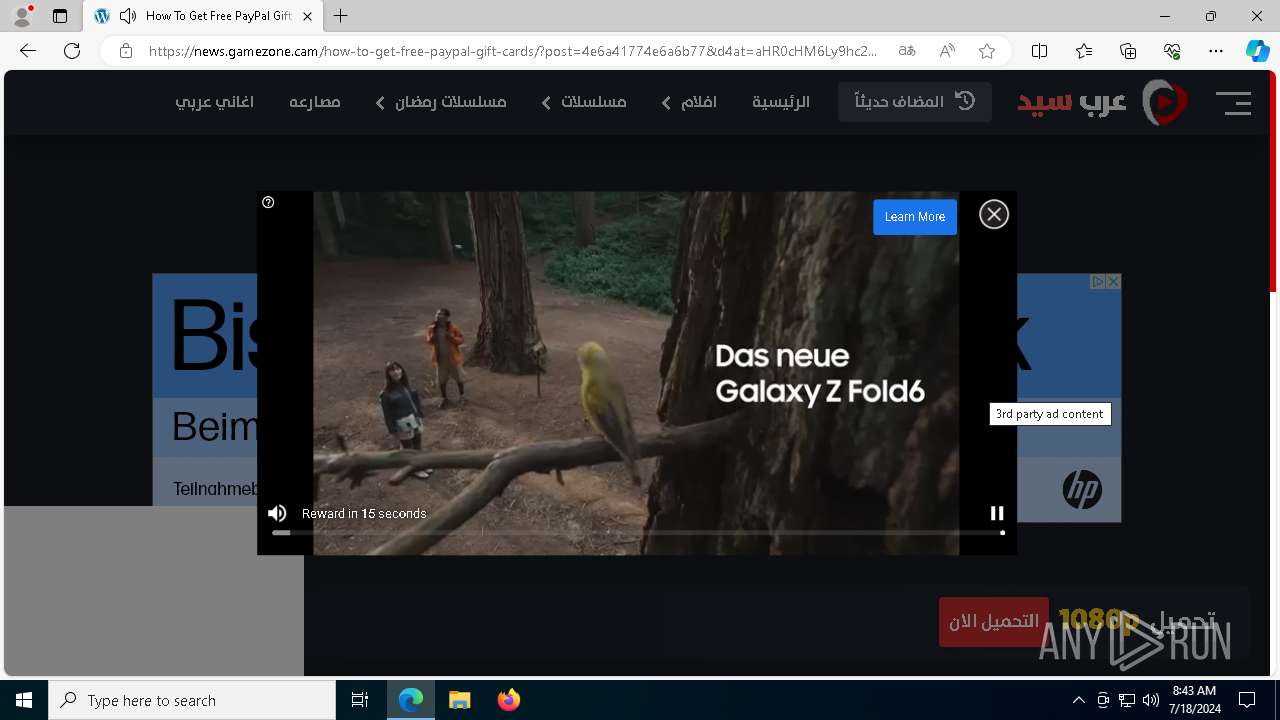Open the ad info question-mark icon
Viewport: 1280px width, 720px height.
pos(268,202)
